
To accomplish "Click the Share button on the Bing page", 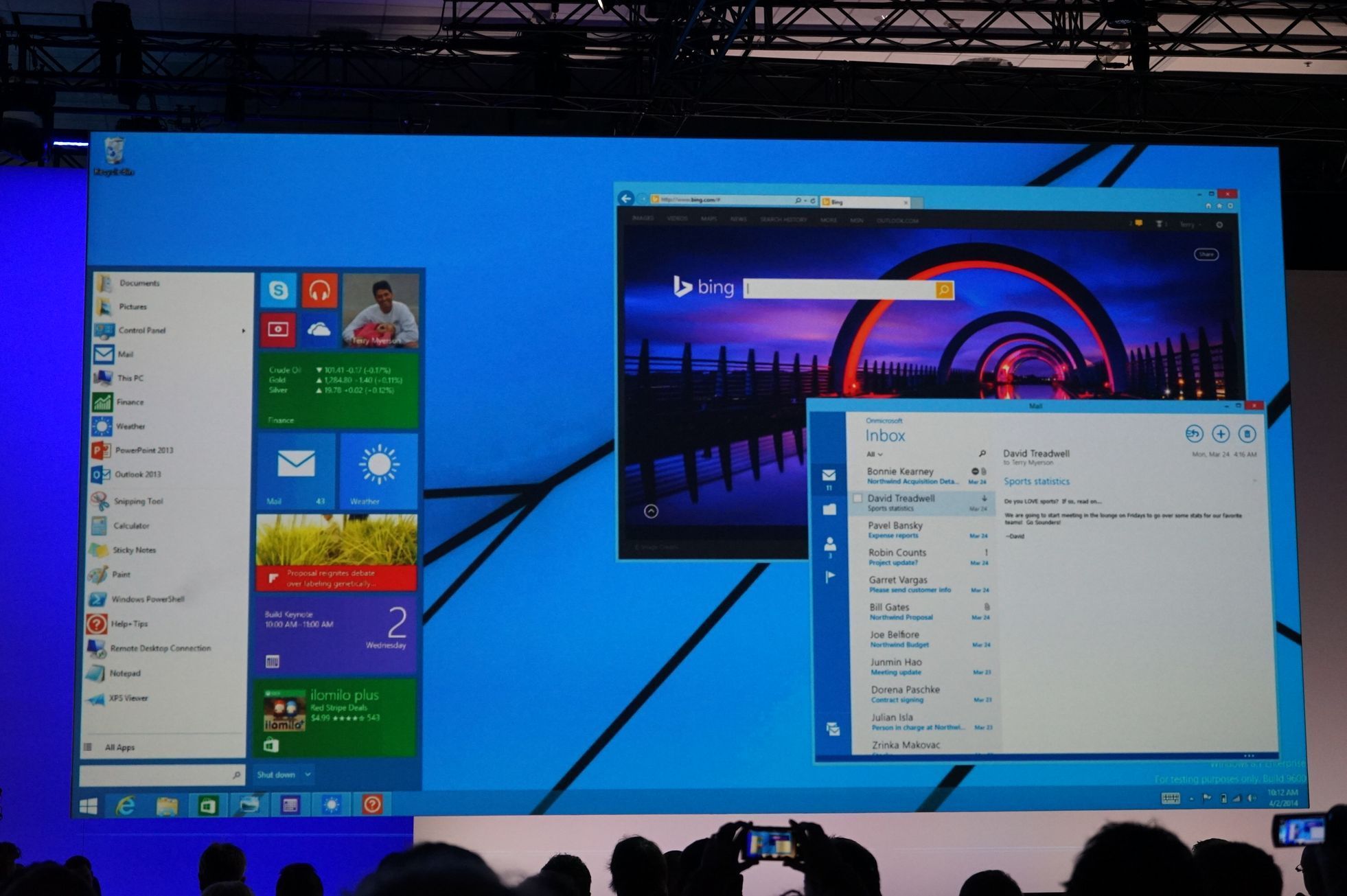I will (1206, 254).
